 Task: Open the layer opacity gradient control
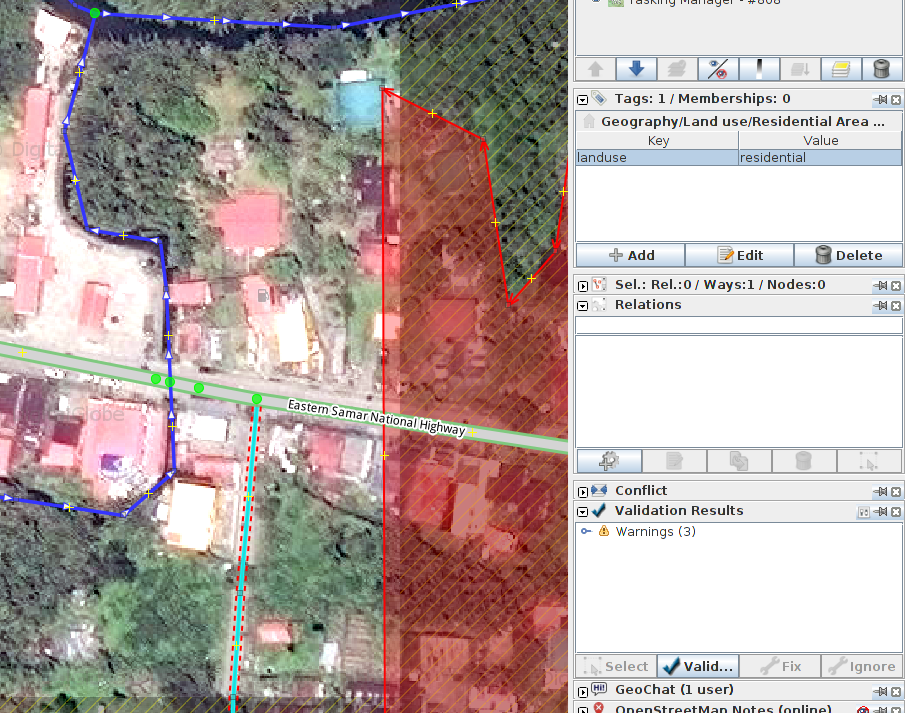759,69
